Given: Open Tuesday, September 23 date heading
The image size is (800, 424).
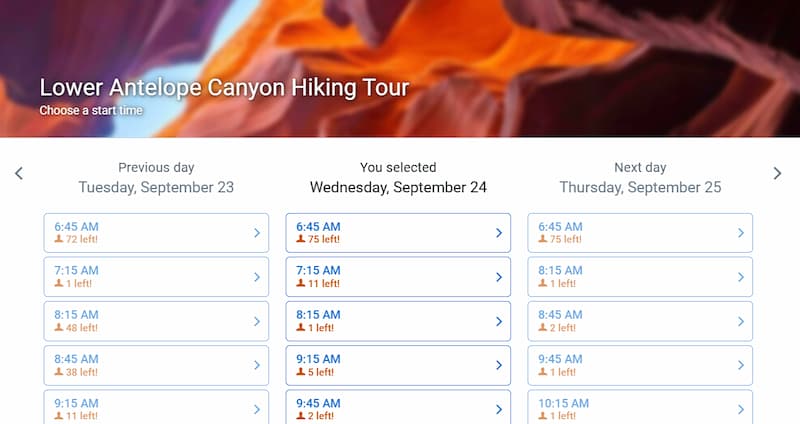Looking at the screenshot, I should (x=156, y=187).
